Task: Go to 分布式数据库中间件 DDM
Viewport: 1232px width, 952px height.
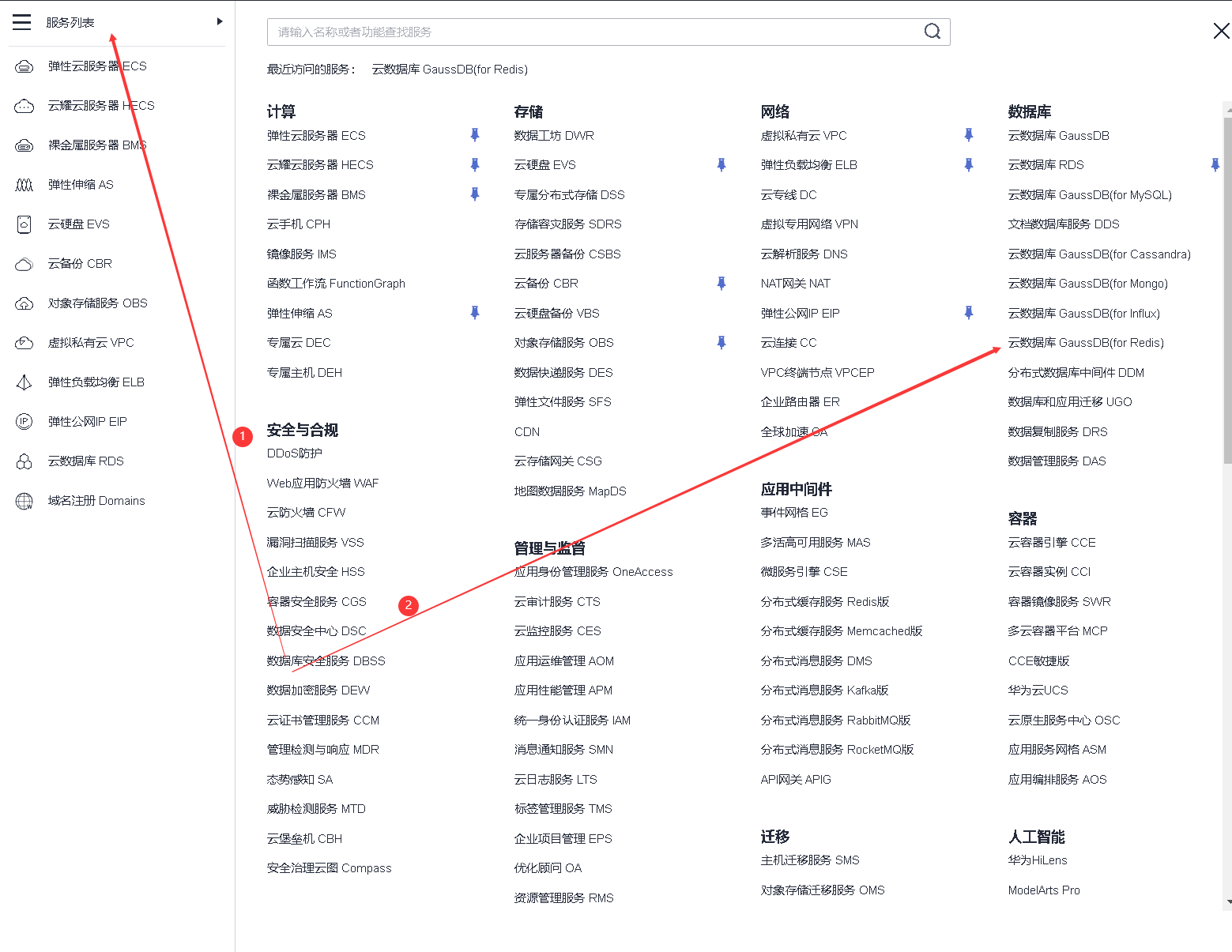Action: pos(1076,373)
